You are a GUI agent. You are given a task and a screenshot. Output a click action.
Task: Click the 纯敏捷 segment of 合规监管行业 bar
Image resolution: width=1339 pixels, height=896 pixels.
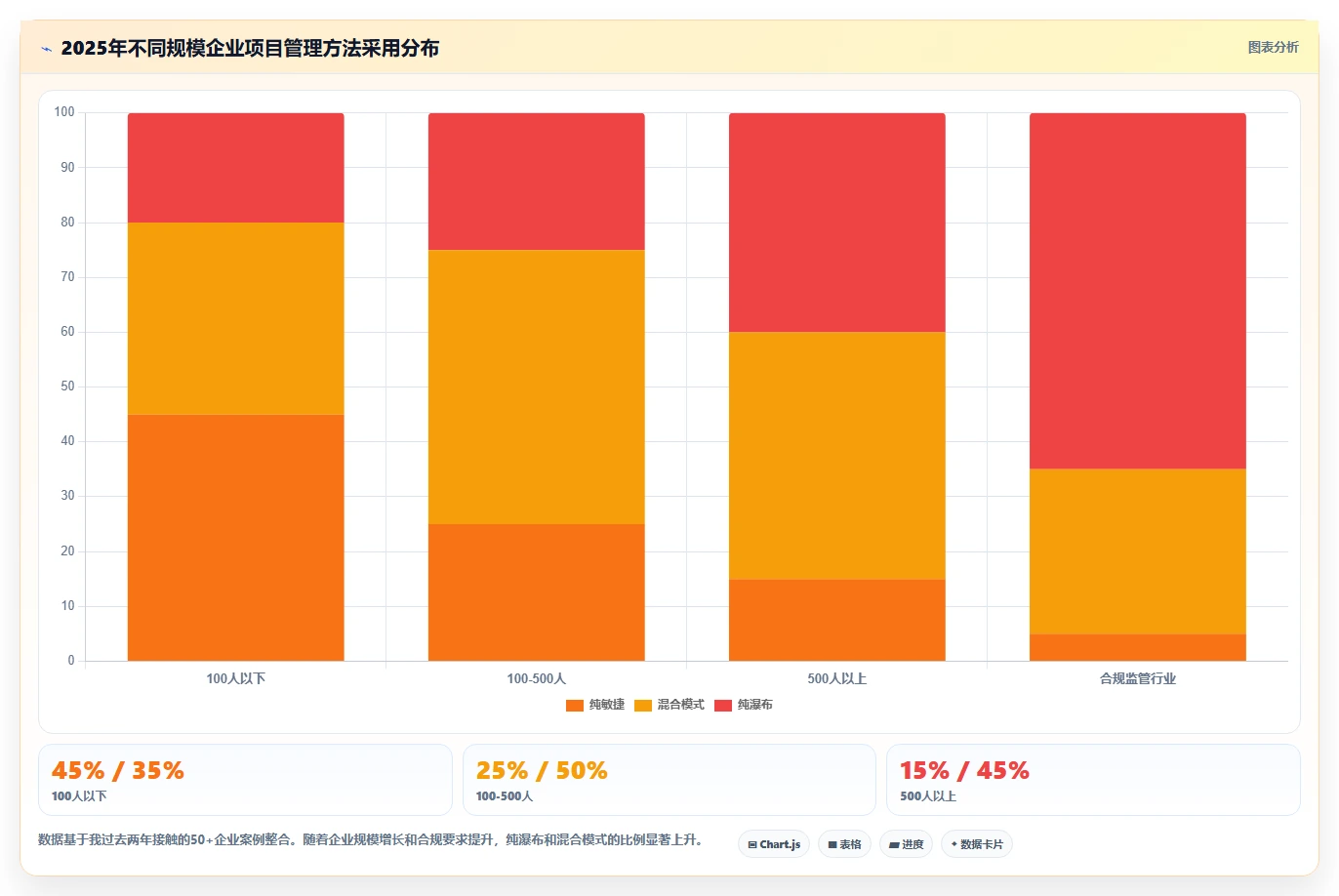tap(1138, 648)
